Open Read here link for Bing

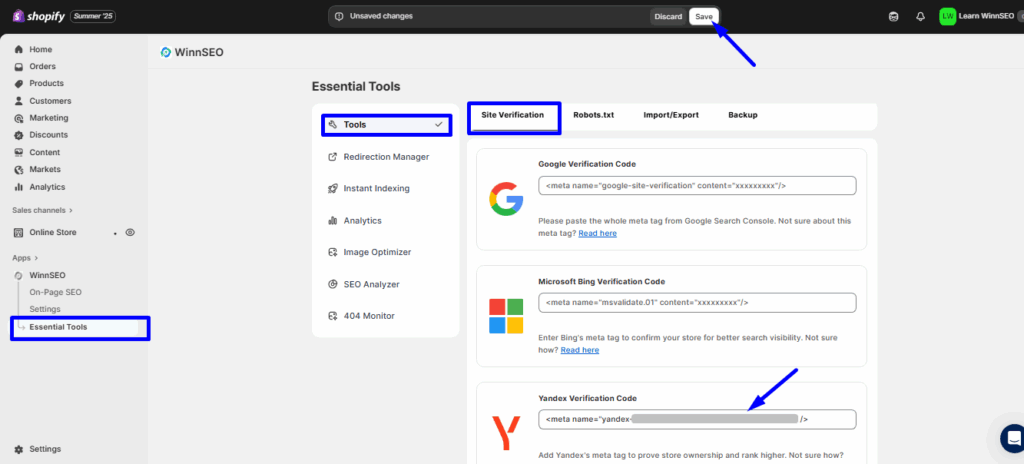pos(579,350)
